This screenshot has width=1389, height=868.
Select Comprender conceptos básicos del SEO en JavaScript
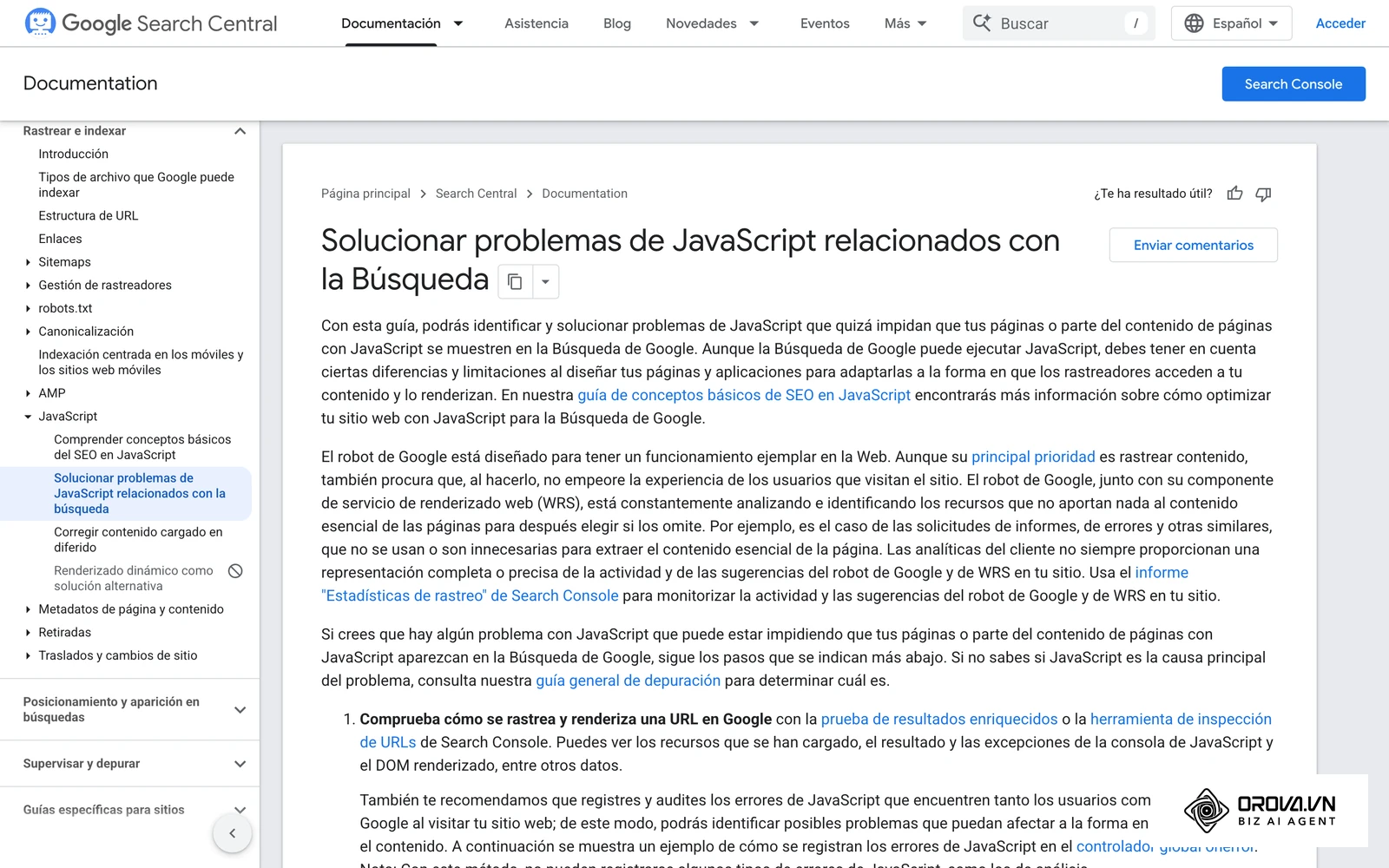click(x=142, y=447)
